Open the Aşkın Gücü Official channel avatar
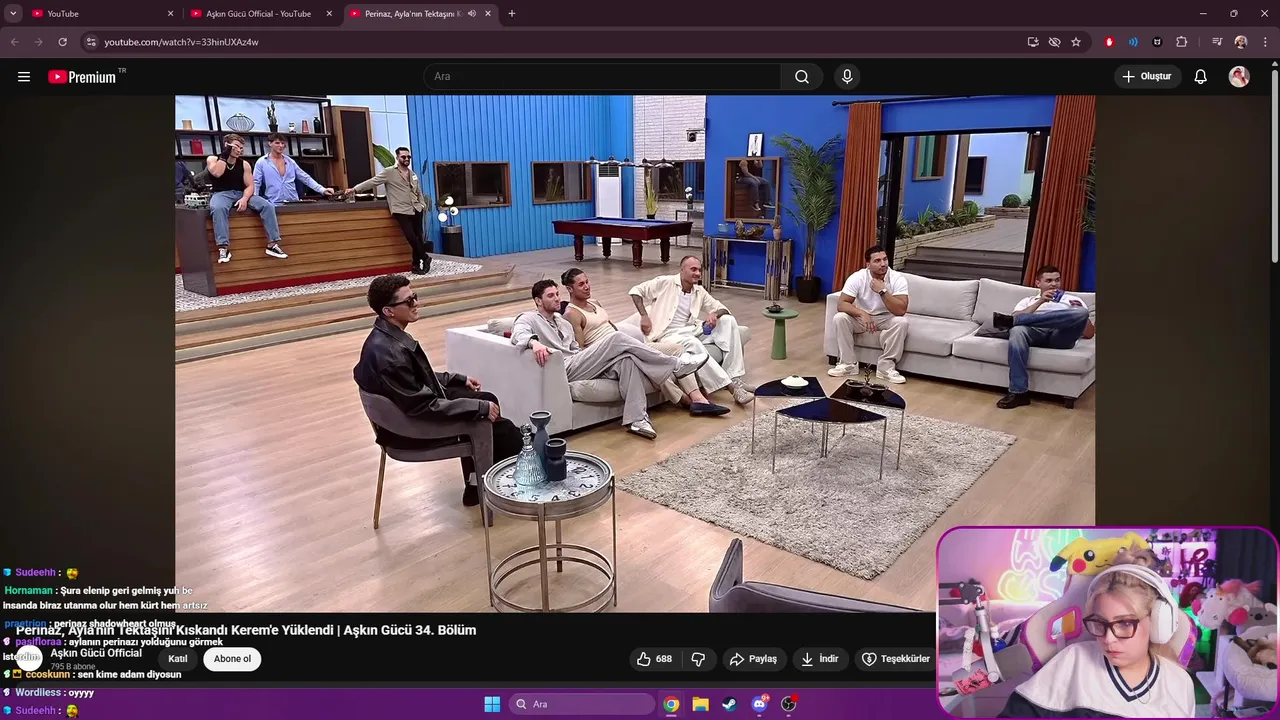The height and width of the screenshot is (720, 1280). click(28, 658)
